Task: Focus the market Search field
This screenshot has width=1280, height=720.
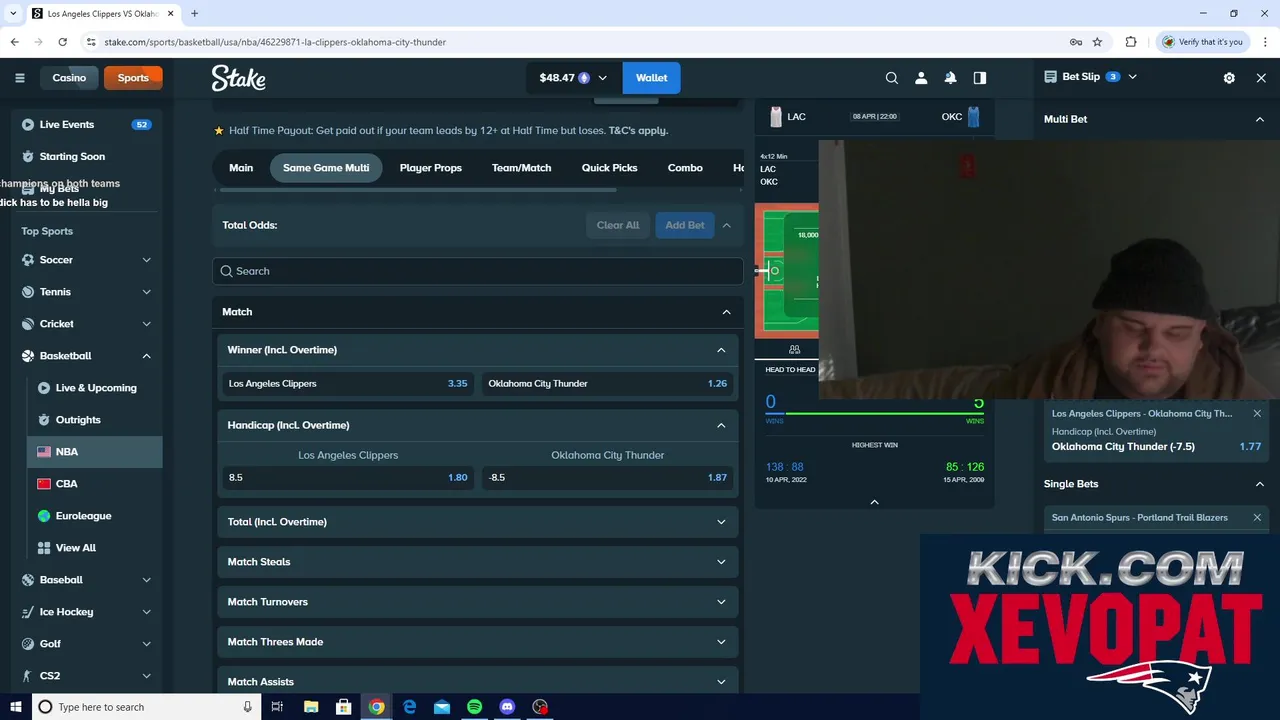Action: coord(477,271)
